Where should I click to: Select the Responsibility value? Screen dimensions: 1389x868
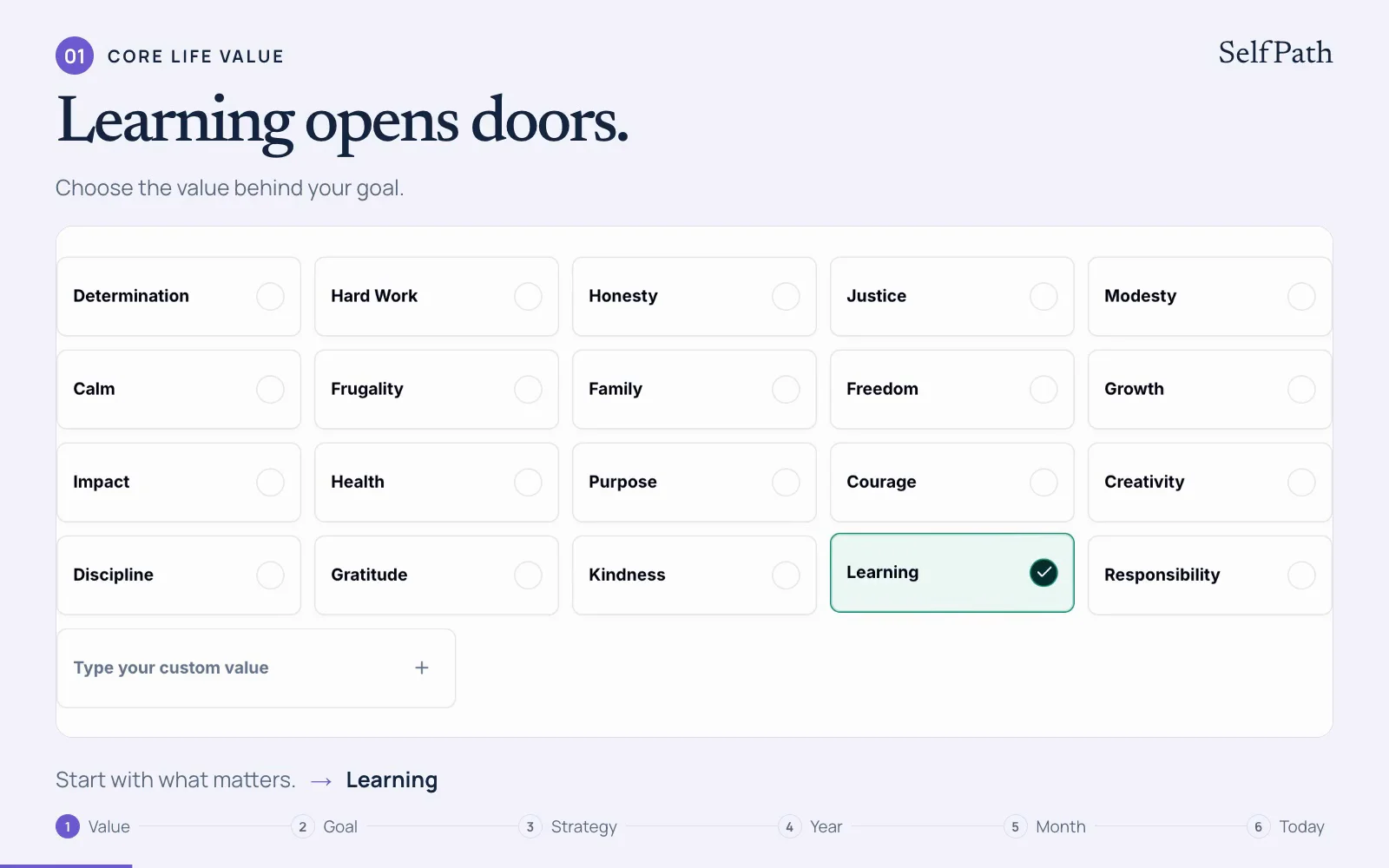point(1209,575)
